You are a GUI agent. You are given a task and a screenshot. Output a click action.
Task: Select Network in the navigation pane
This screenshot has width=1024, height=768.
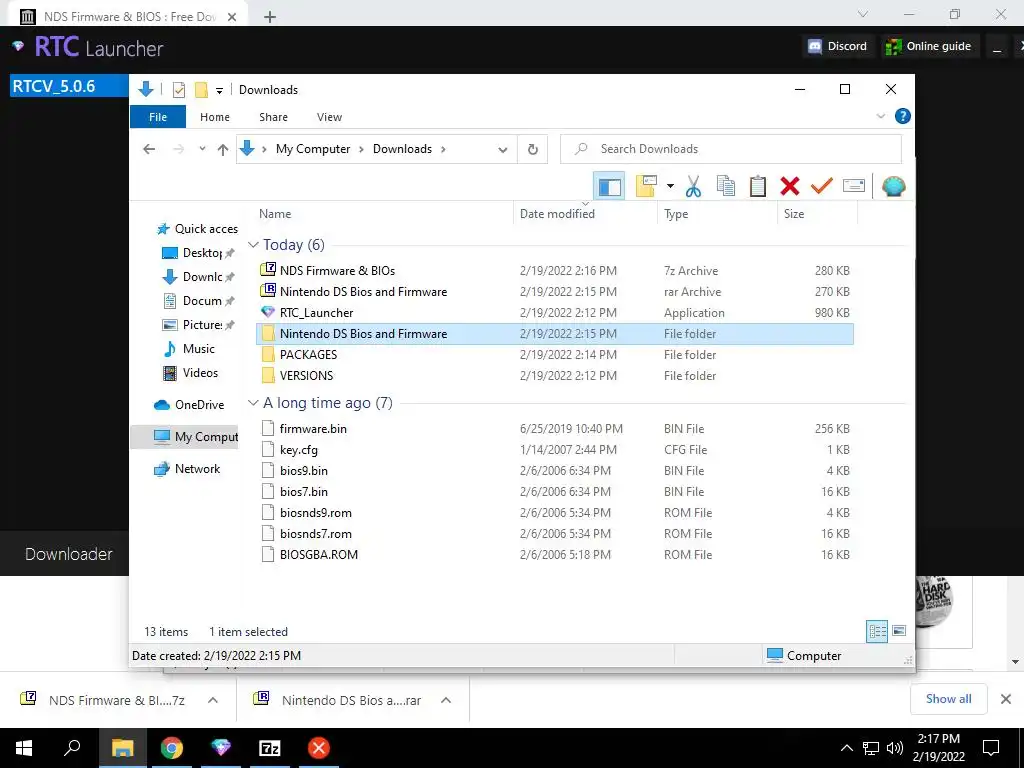pos(187,469)
